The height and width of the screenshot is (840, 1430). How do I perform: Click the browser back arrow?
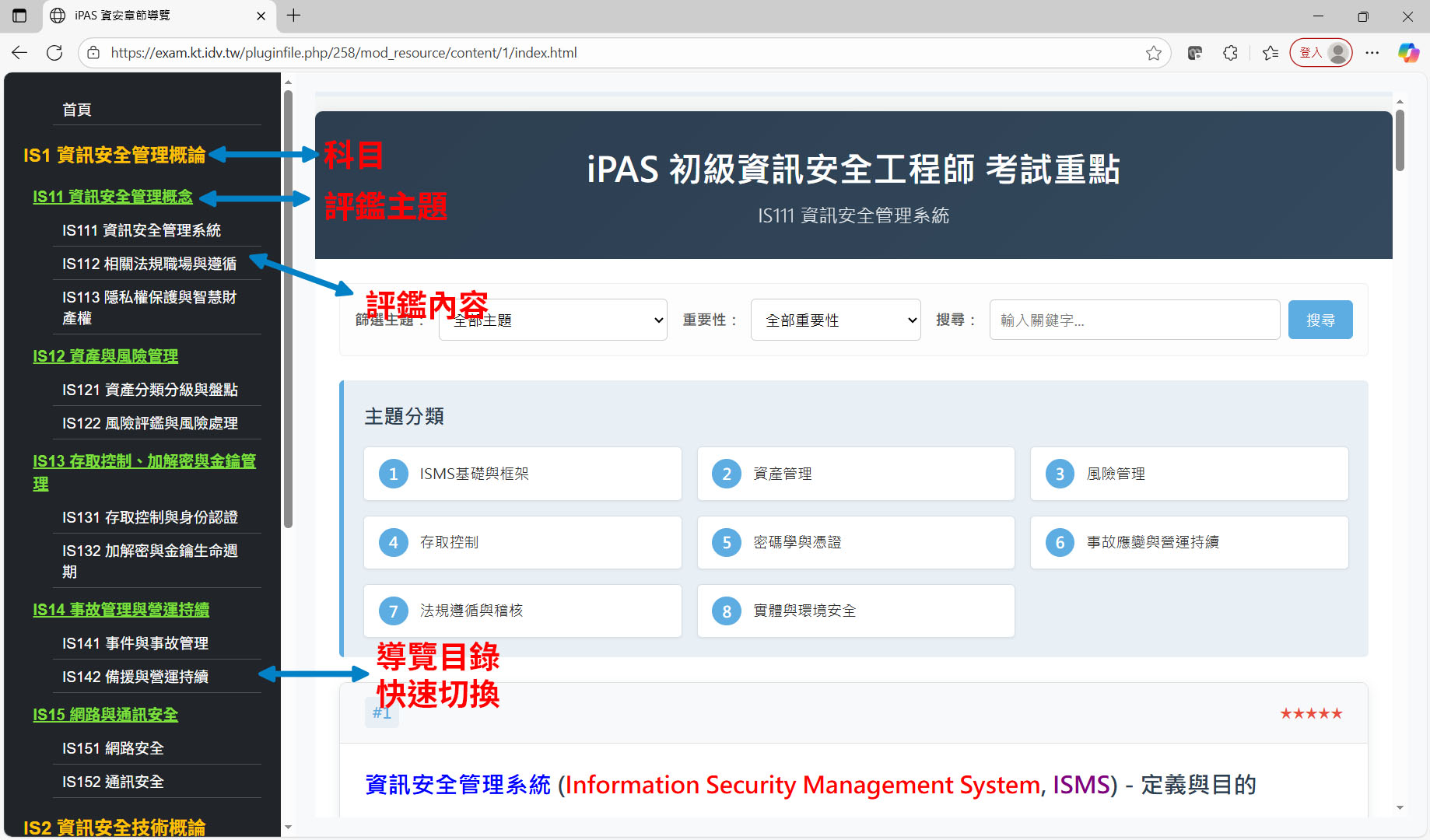point(19,53)
